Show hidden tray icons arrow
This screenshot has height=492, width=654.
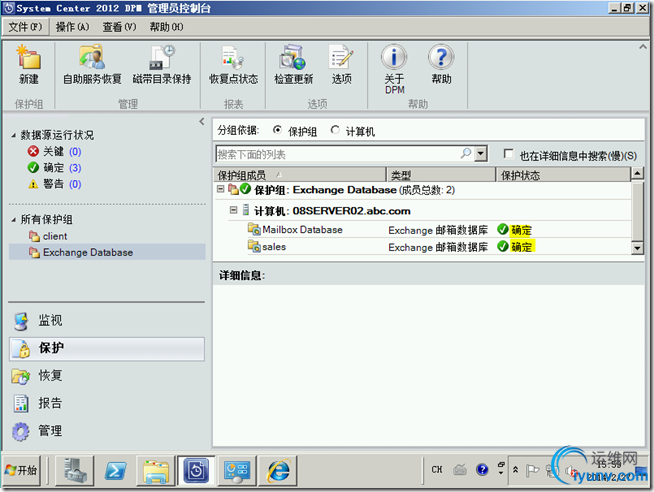[516, 470]
